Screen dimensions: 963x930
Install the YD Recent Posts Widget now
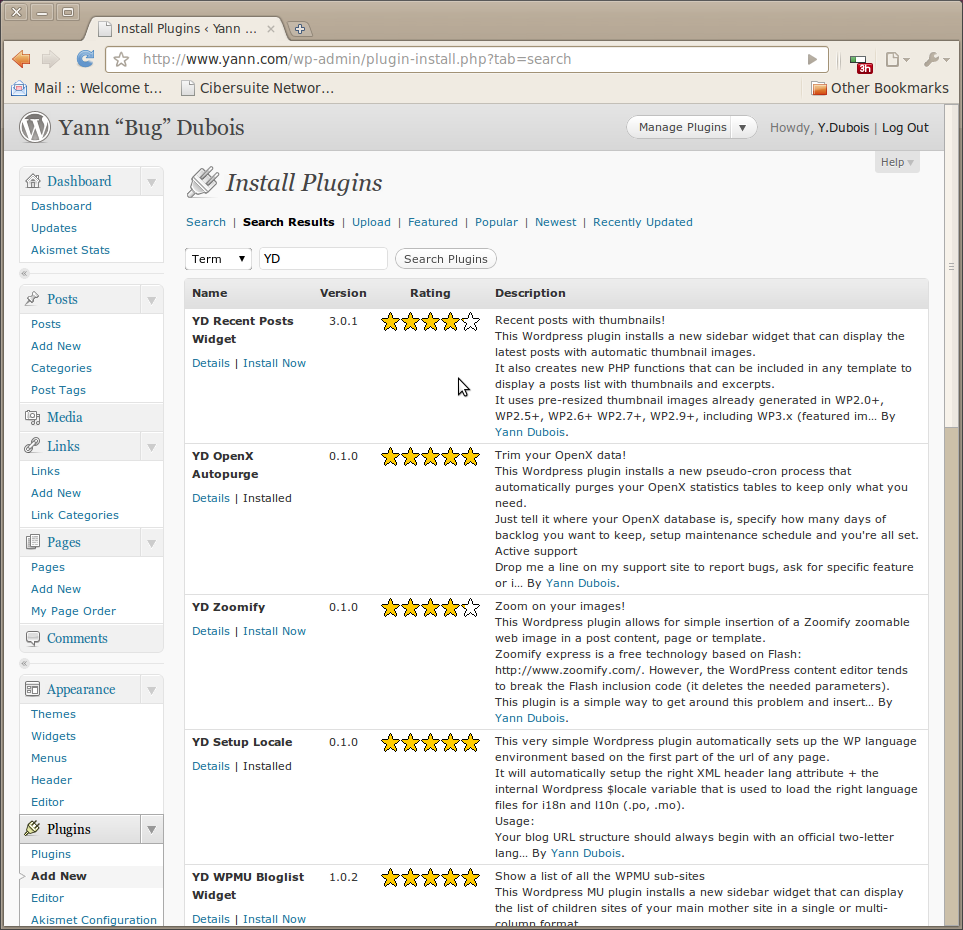pyautogui.click(x=275, y=363)
